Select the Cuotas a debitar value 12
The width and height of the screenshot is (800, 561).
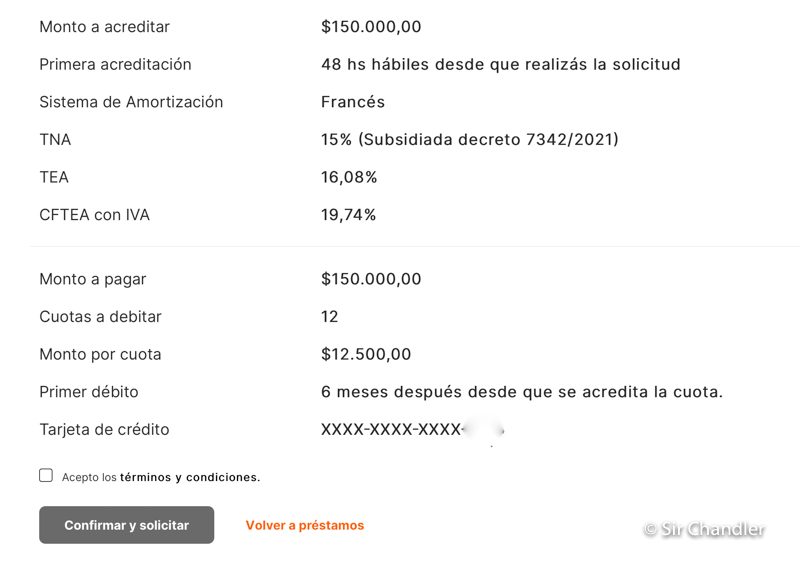click(x=330, y=316)
